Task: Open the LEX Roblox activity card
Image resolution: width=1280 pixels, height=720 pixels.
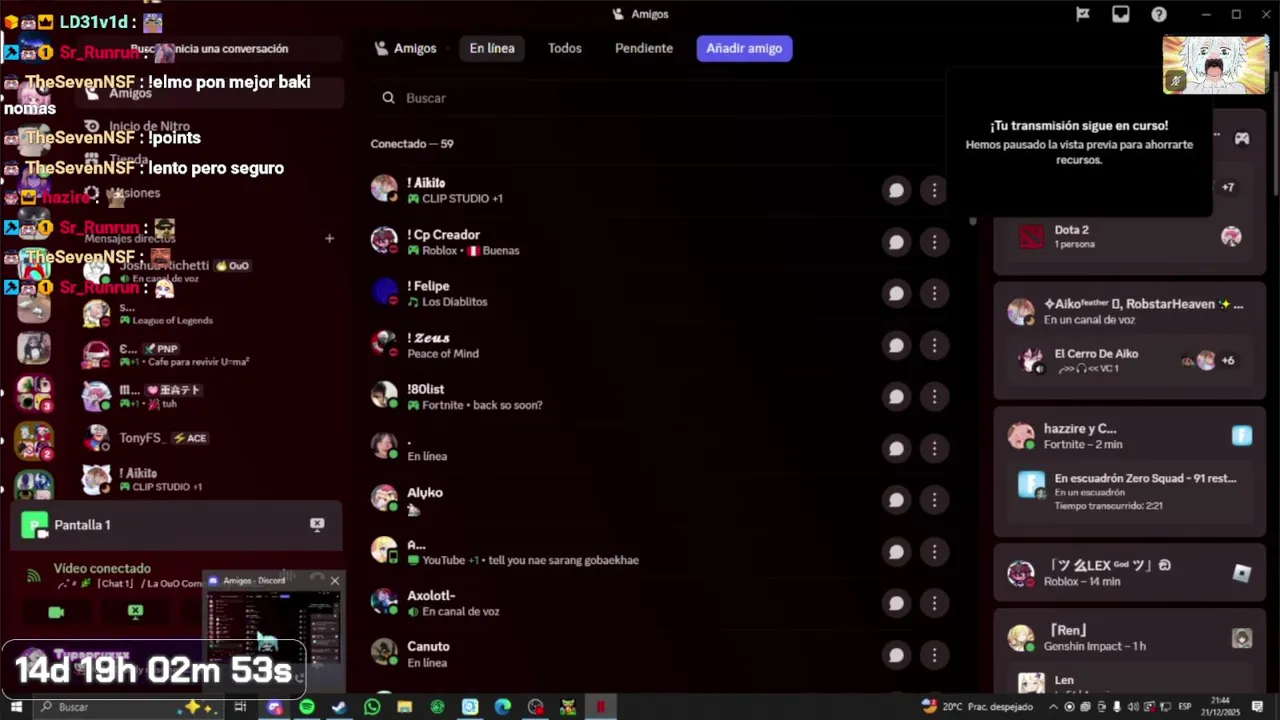Action: pyautogui.click(x=1129, y=573)
